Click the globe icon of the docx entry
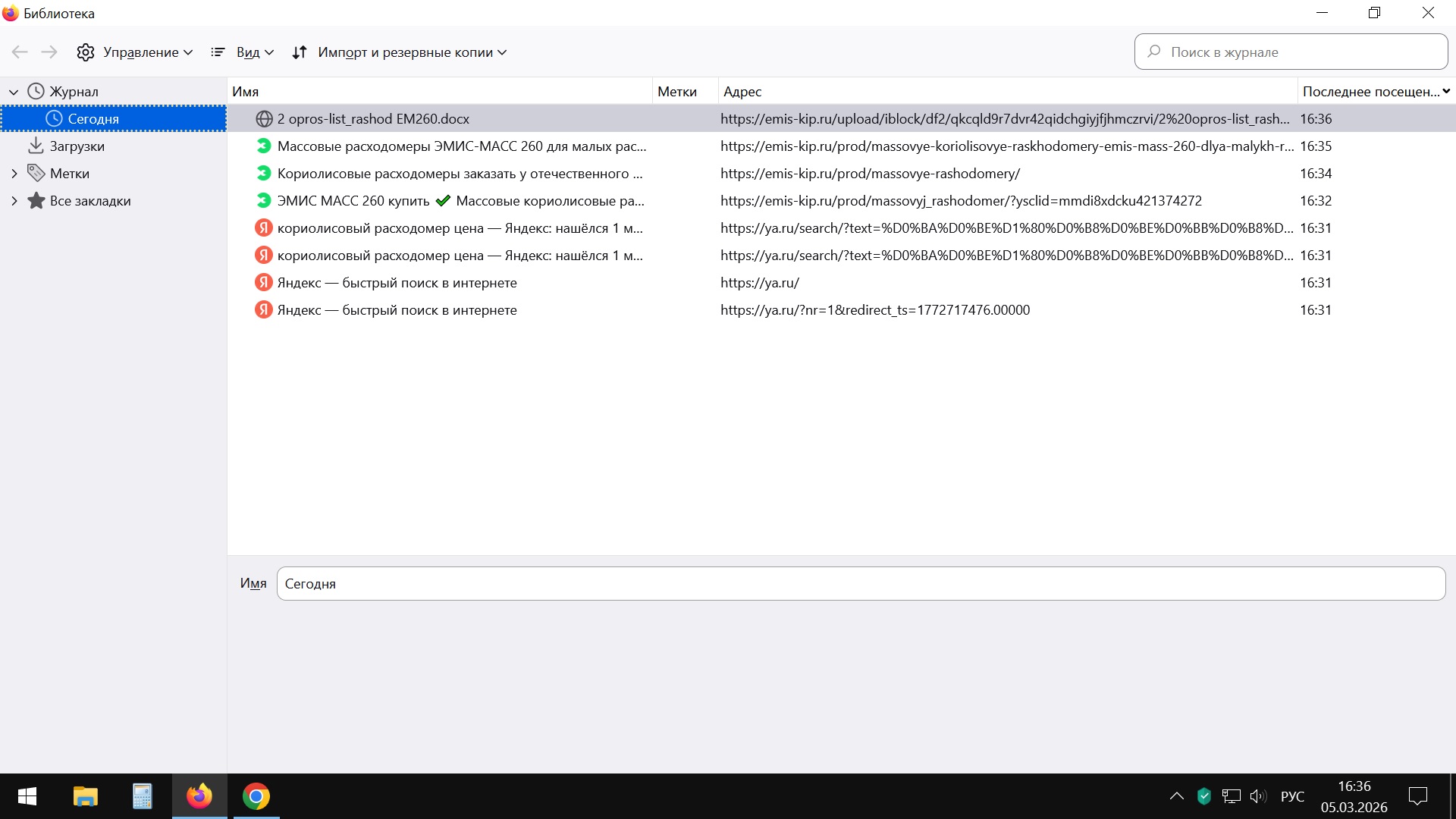 [x=264, y=119]
